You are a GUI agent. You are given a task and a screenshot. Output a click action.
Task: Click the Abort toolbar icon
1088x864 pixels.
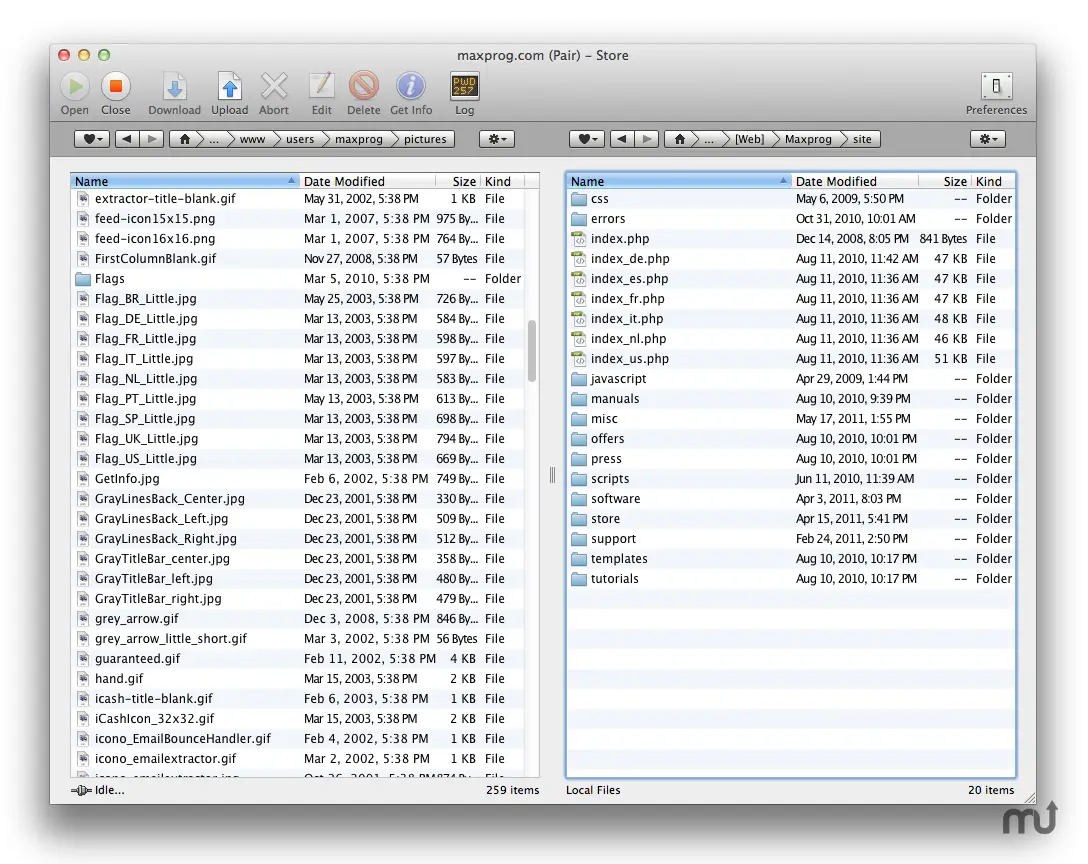point(274,87)
